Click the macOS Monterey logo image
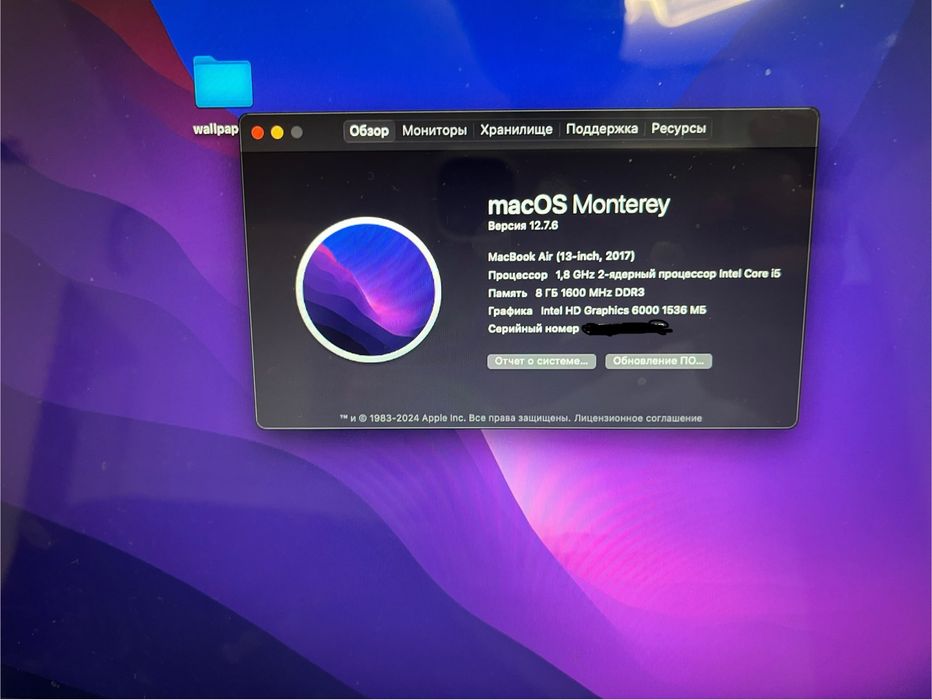 369,289
